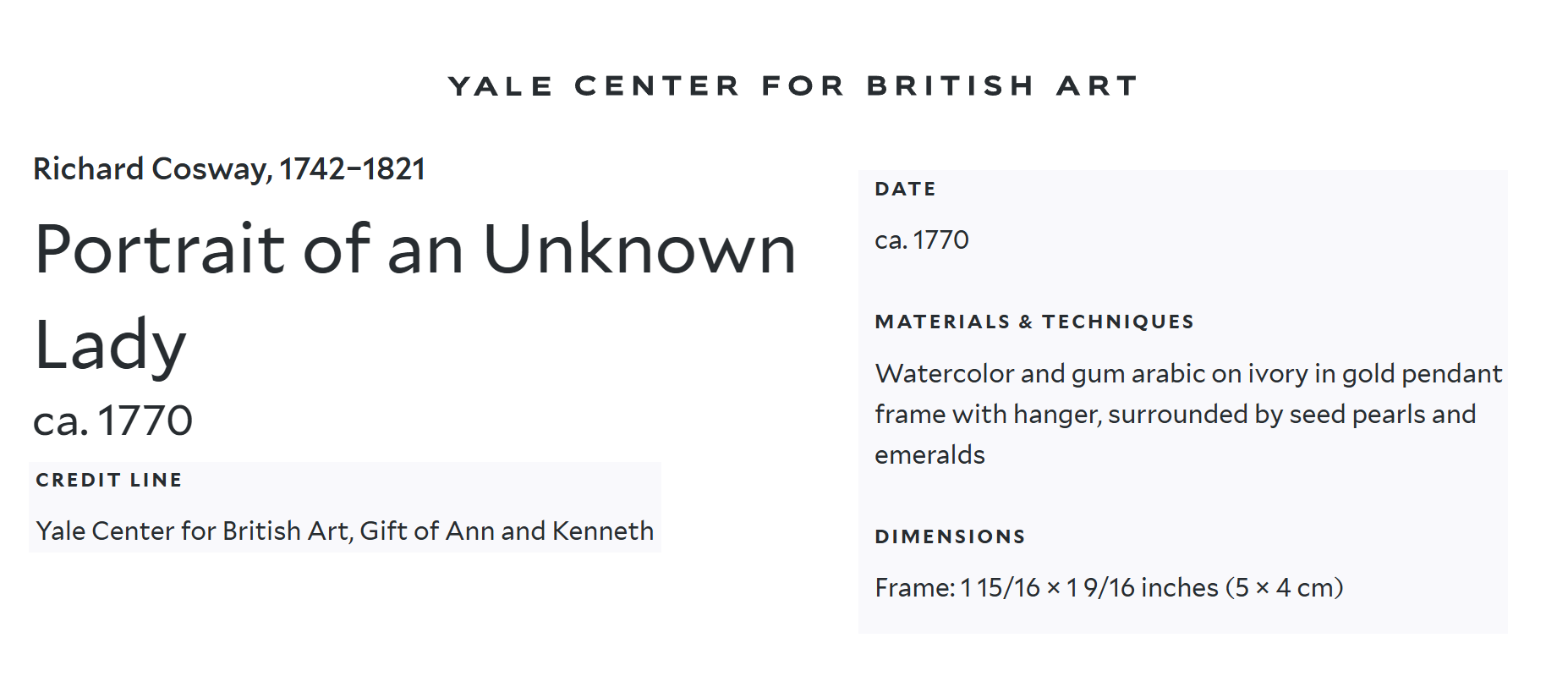Select the Materials & Techniques heading

[1033, 322]
